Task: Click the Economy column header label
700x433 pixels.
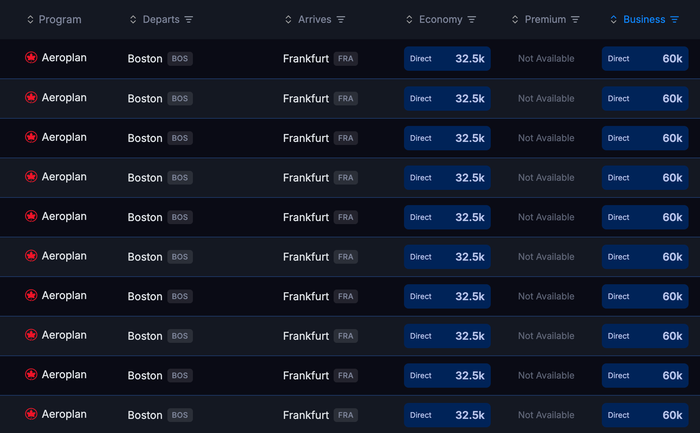Action: (x=440, y=20)
